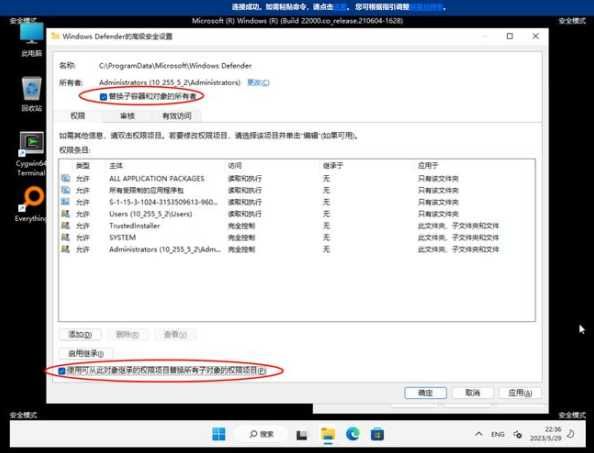594x453 pixels.
Task: Switch to the 有效访问 (Effective Access) tab
Action: coord(177,116)
